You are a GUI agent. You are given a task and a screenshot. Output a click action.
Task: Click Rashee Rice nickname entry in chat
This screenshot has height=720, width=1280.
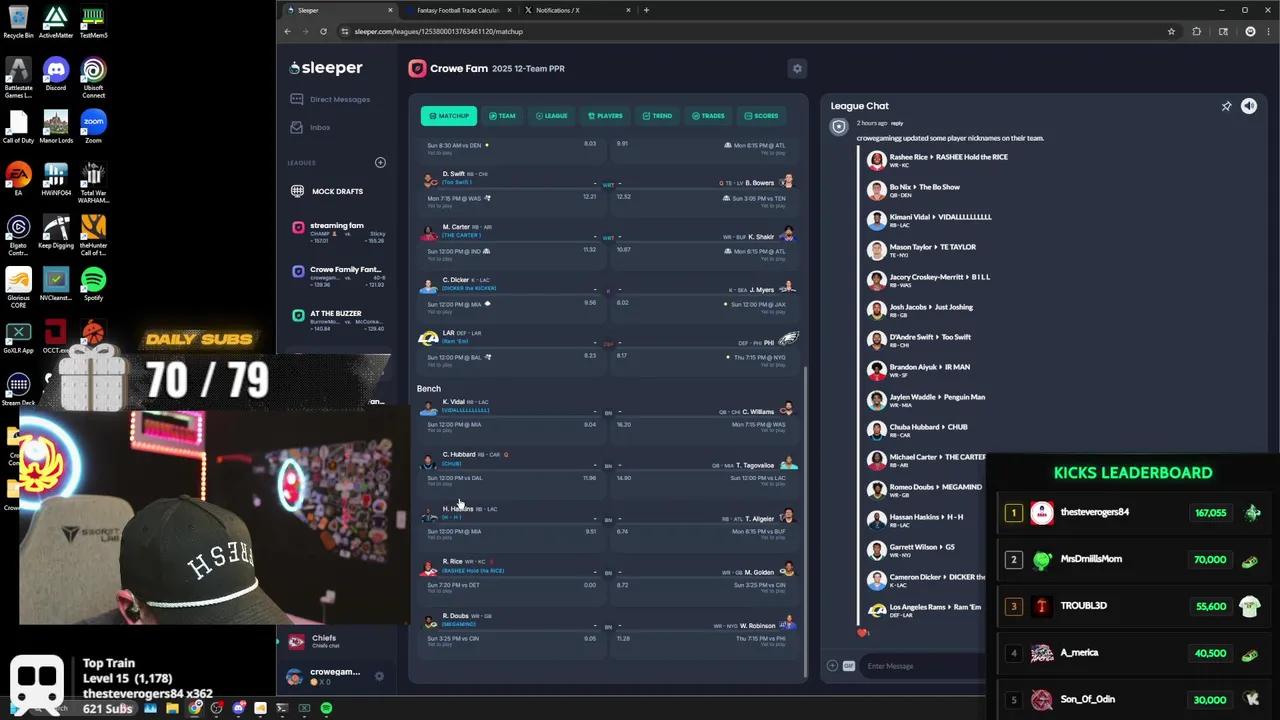938,160
